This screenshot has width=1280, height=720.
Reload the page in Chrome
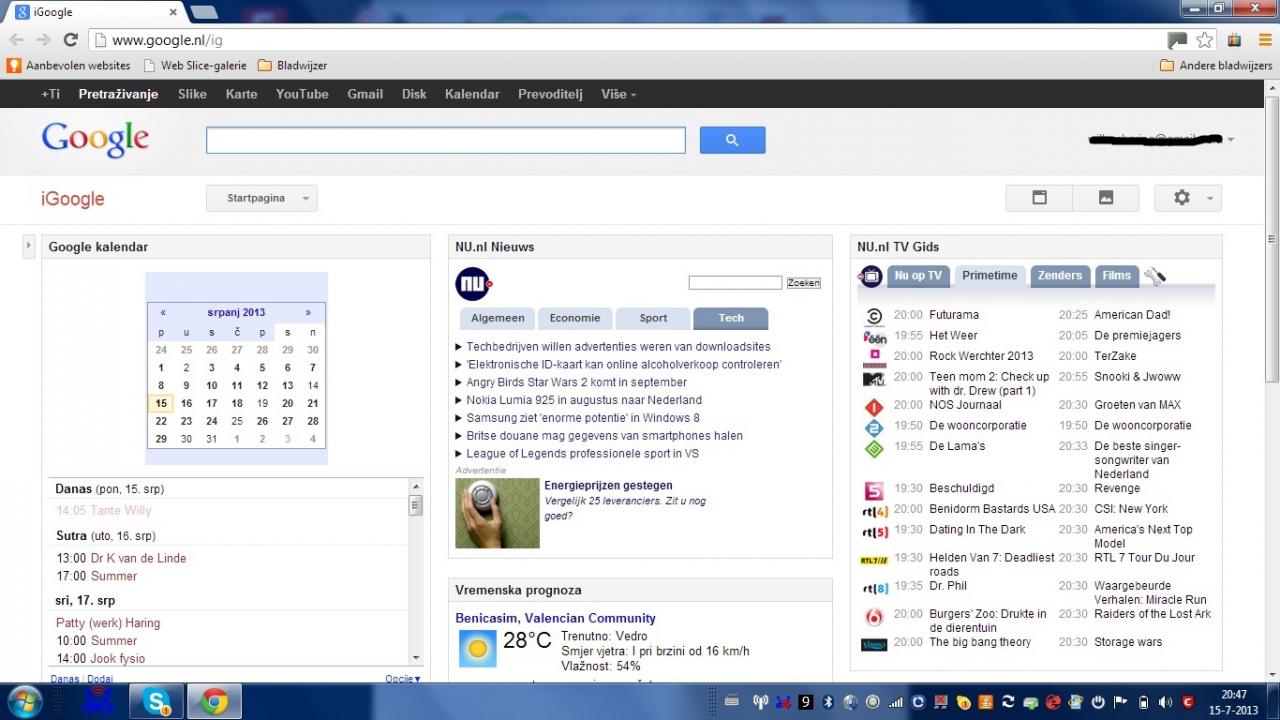[70, 40]
